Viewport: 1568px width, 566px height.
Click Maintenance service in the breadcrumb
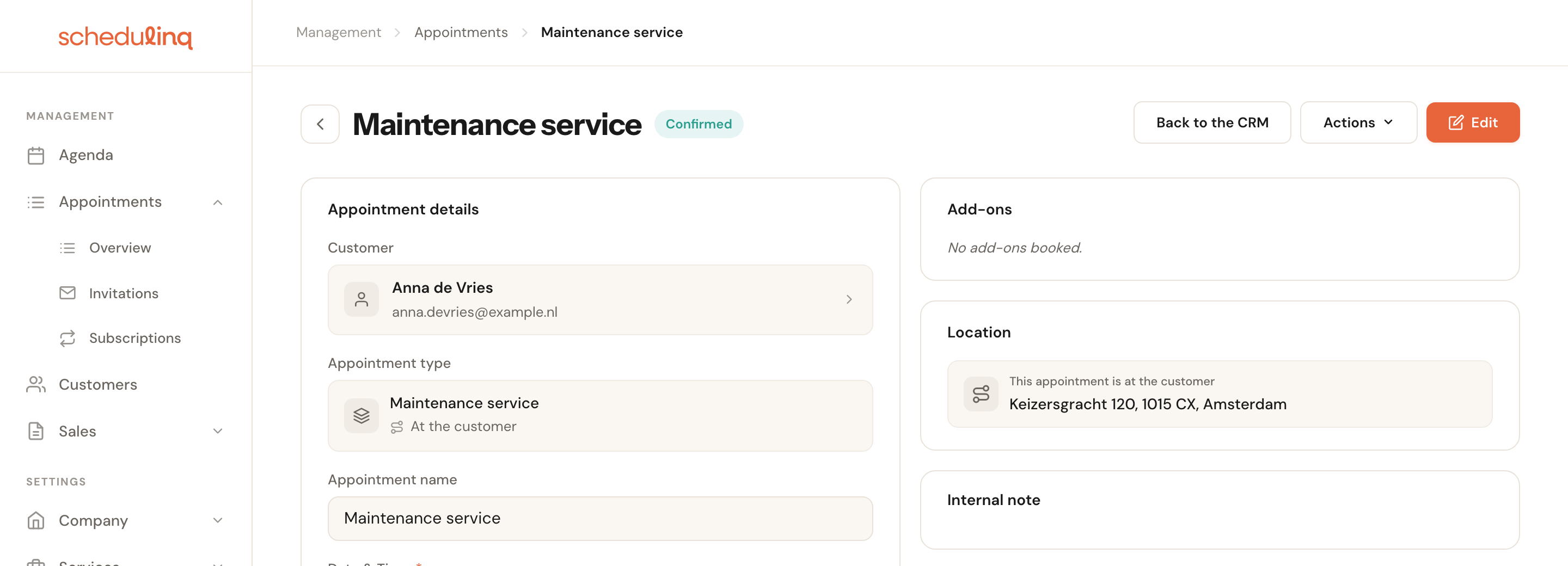point(612,32)
